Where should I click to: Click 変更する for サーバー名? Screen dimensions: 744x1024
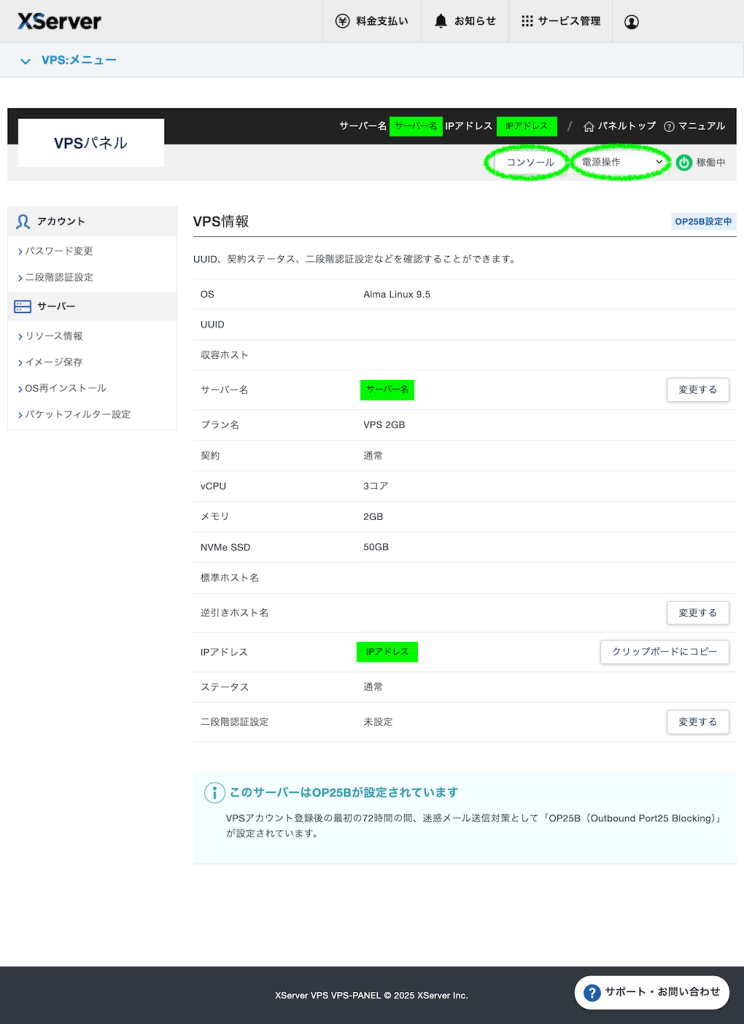pyautogui.click(x=697, y=390)
